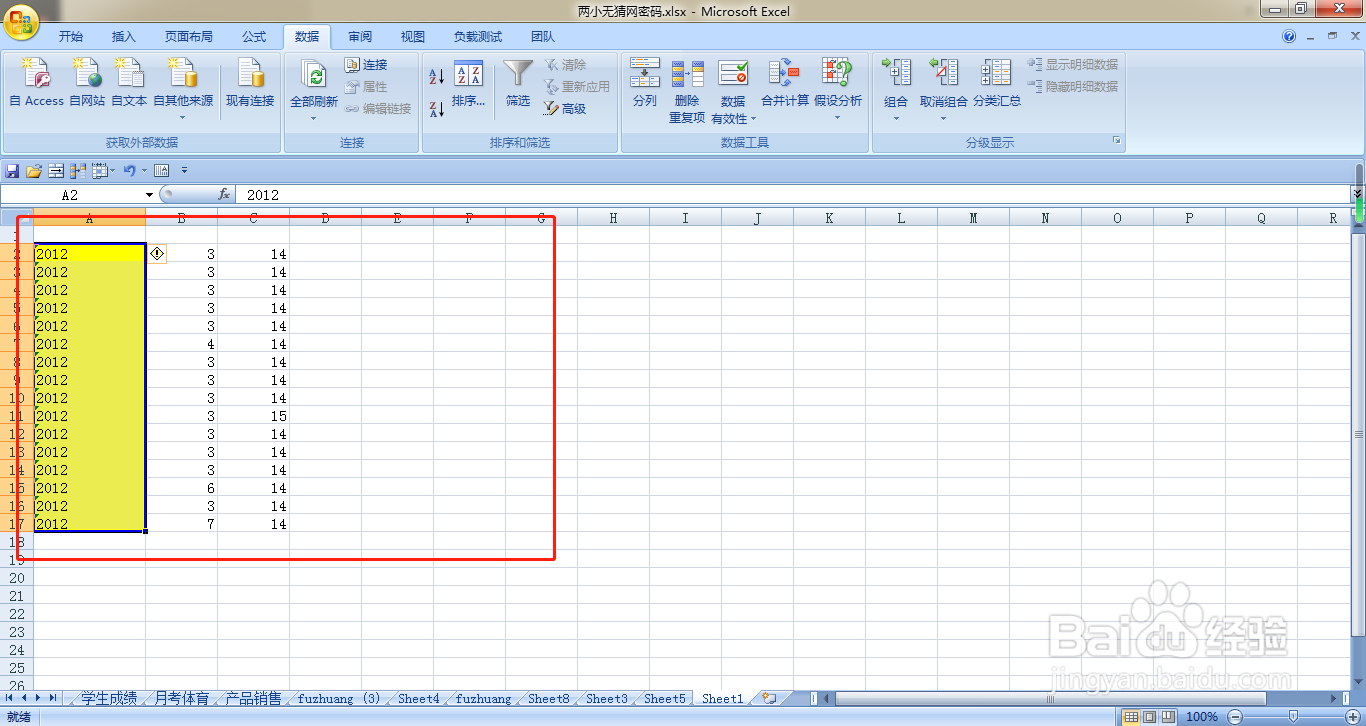Open the 连接 connections icon in ribbon

click(366, 65)
